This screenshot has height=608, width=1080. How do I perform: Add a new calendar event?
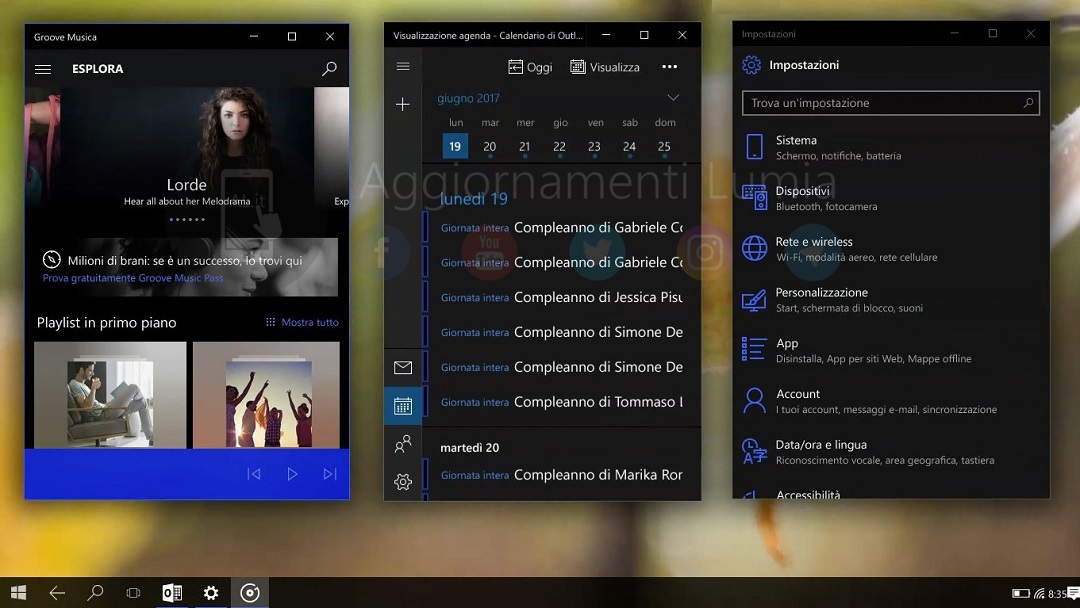[403, 104]
